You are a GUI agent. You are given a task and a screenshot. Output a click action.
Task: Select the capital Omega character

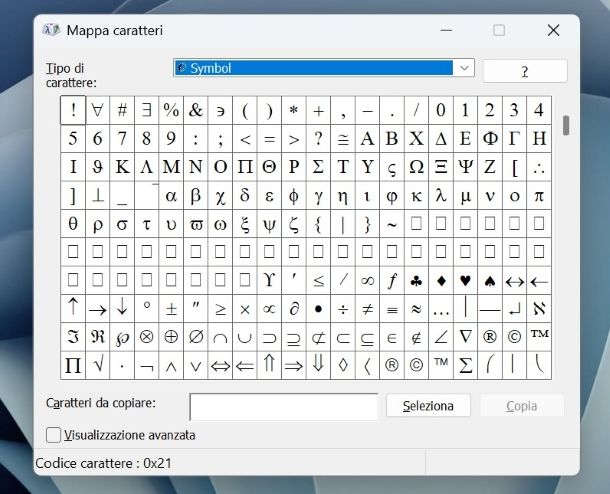pos(417,167)
